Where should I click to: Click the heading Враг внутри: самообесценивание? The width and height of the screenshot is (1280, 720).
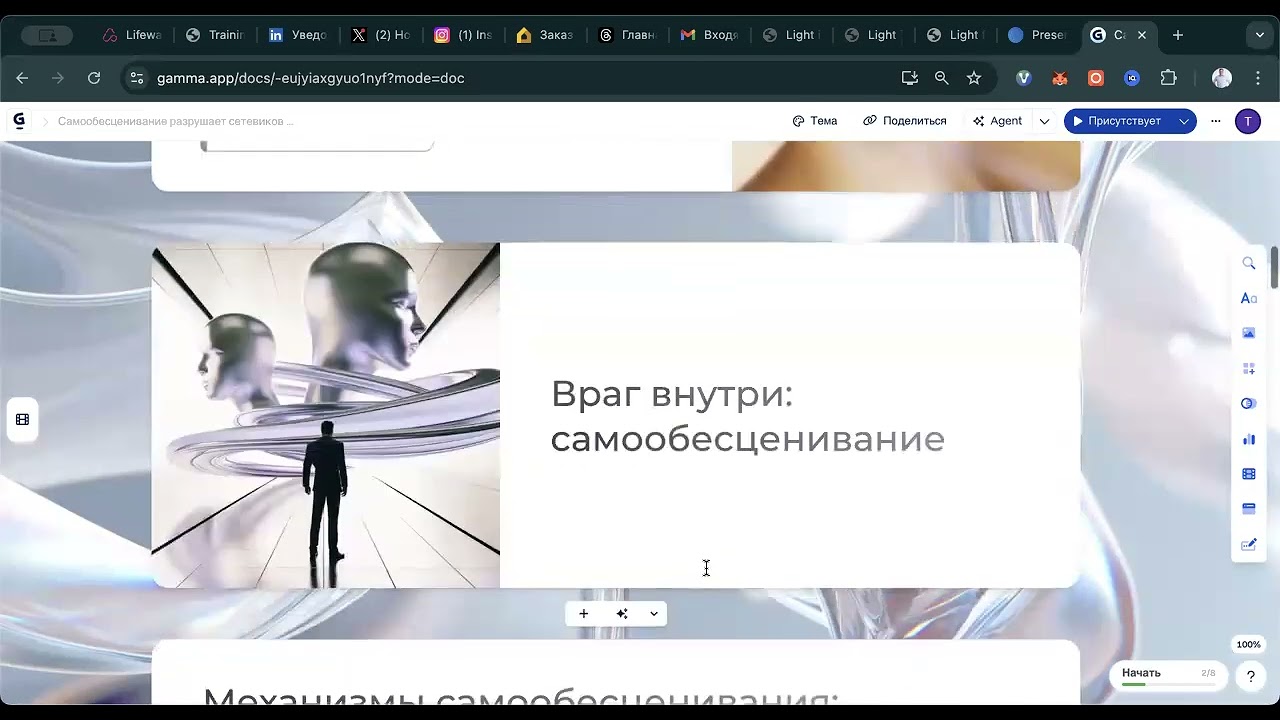tap(748, 416)
